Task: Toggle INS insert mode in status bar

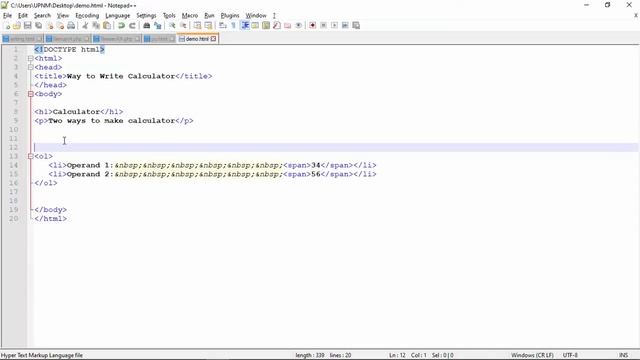Action: tap(623, 355)
